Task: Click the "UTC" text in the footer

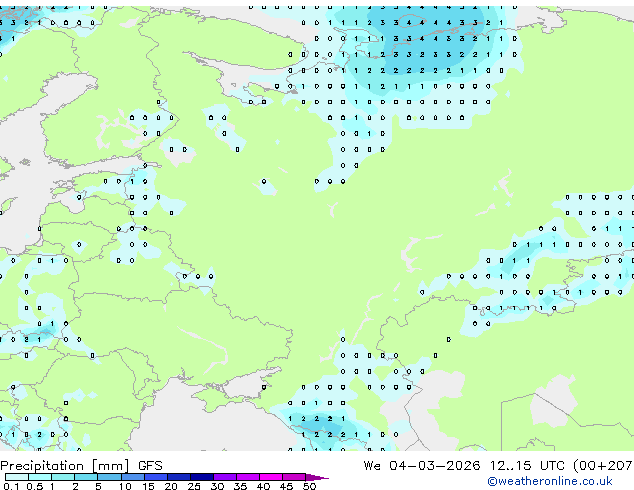Action: 552,466
